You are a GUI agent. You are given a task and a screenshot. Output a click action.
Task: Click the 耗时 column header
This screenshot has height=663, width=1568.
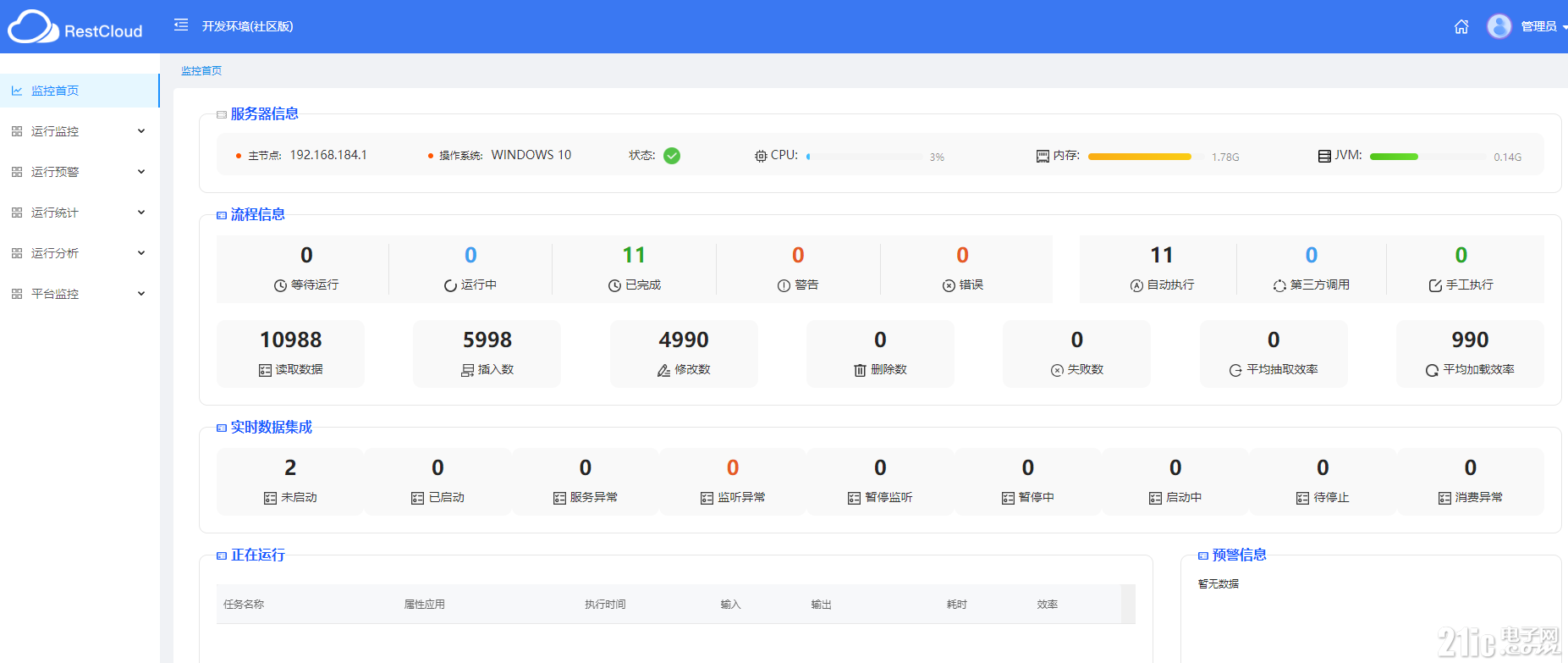click(956, 605)
